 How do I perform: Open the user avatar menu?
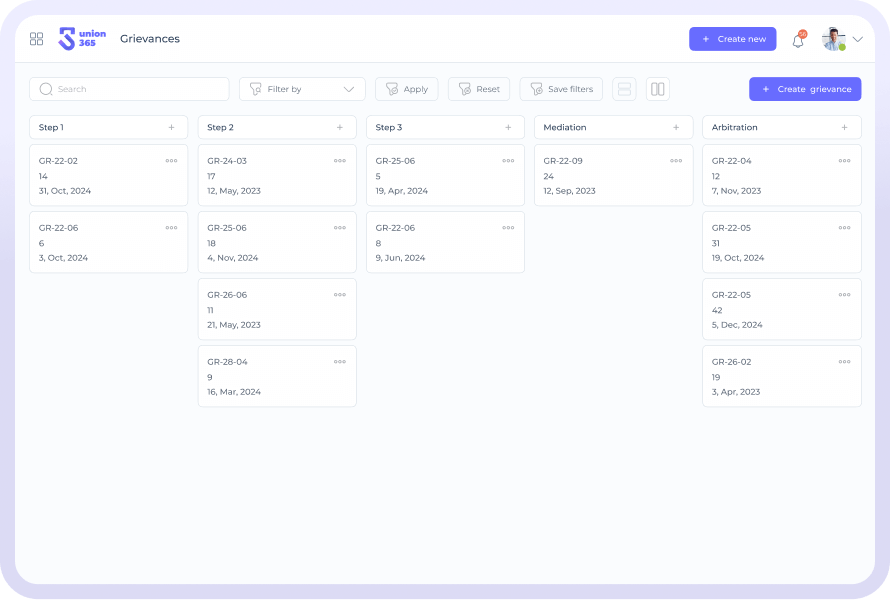click(x=833, y=39)
